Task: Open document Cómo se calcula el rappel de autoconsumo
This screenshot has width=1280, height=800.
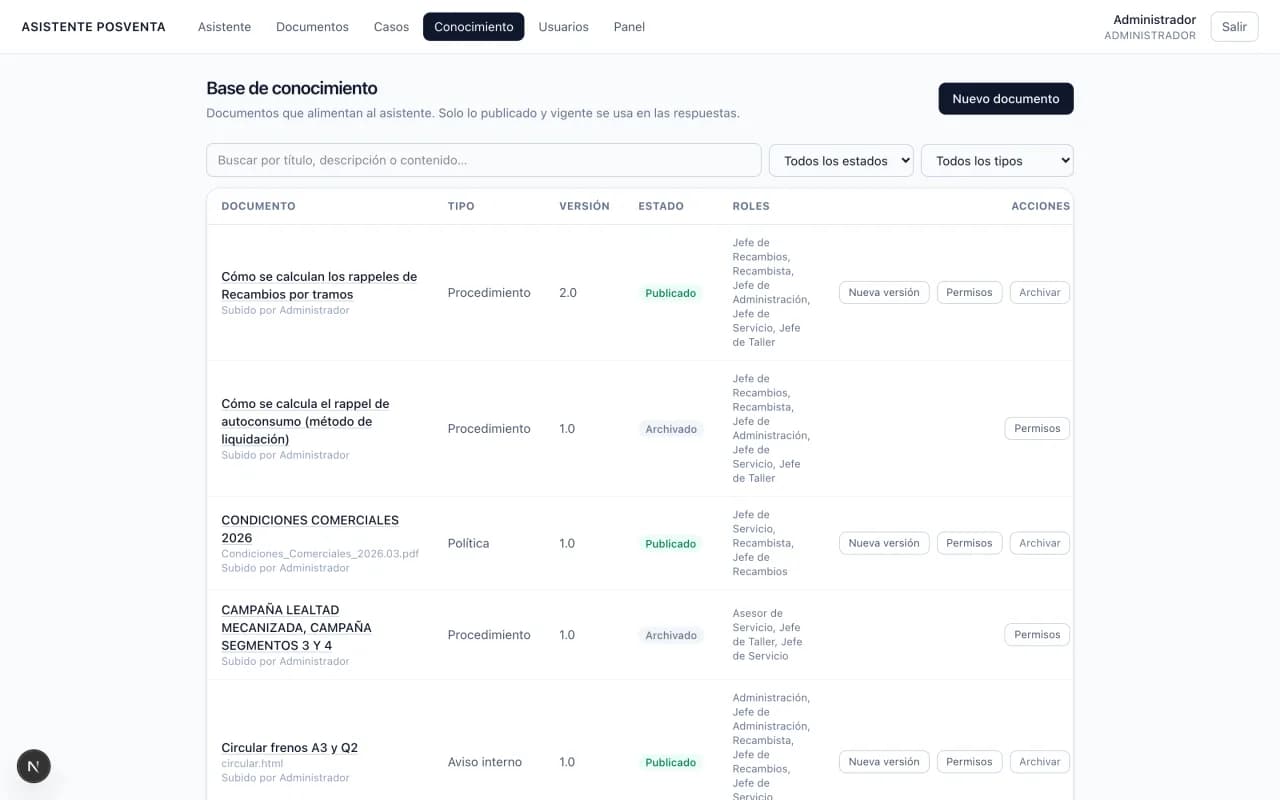Action: point(305,421)
